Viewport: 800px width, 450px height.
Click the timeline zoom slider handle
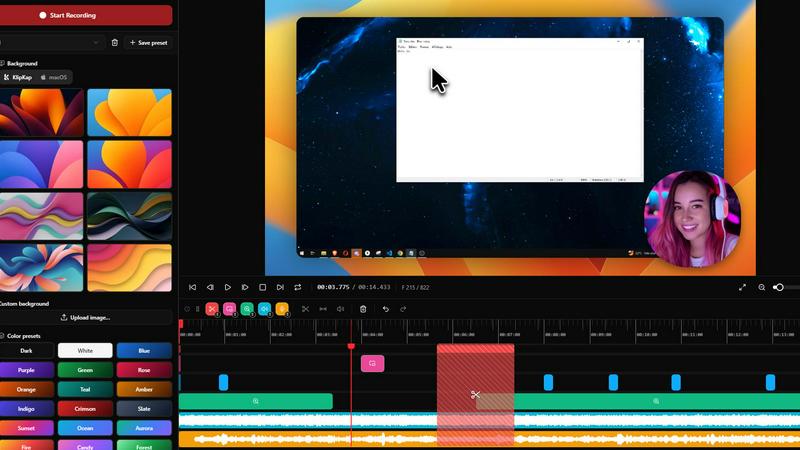coord(779,287)
